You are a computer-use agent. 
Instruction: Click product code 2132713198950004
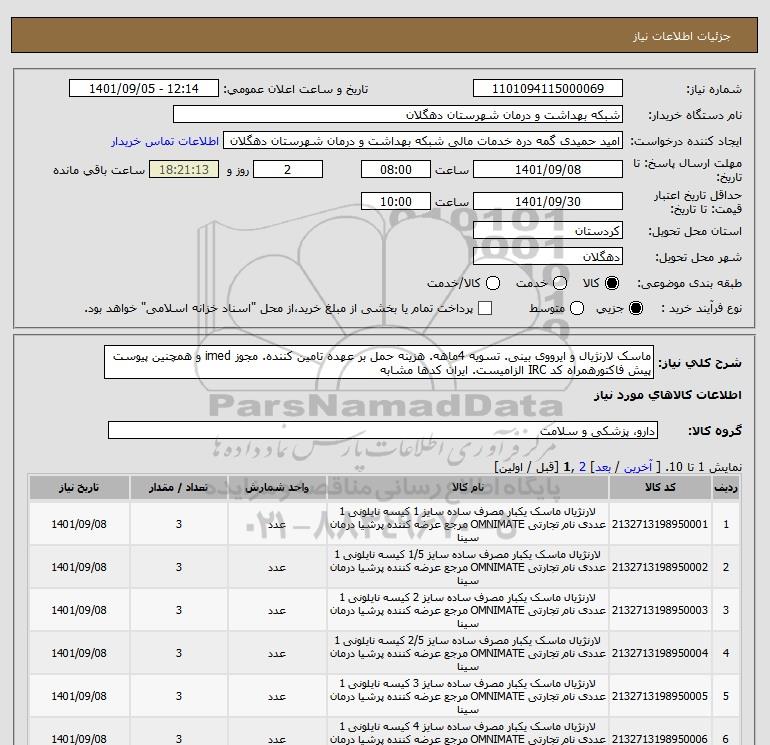click(x=660, y=653)
